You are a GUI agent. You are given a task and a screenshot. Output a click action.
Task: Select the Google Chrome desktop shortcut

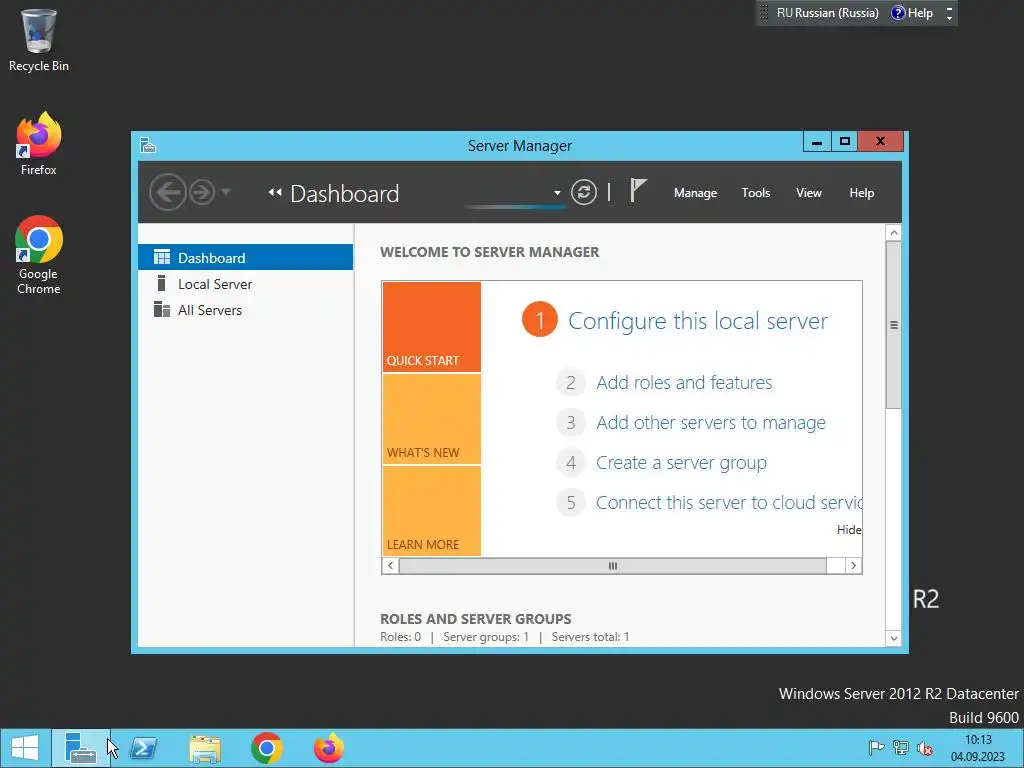click(x=39, y=255)
